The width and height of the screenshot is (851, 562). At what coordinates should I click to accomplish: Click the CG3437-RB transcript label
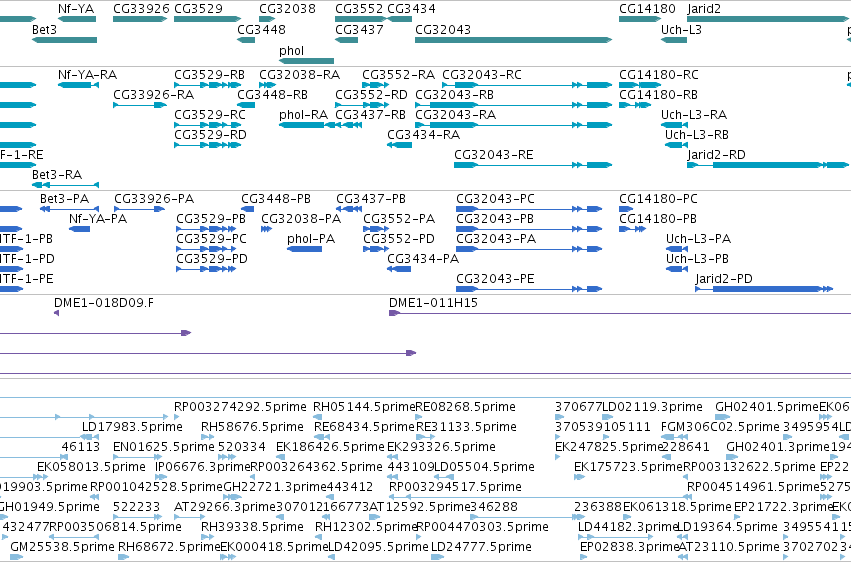pyautogui.click(x=370, y=114)
